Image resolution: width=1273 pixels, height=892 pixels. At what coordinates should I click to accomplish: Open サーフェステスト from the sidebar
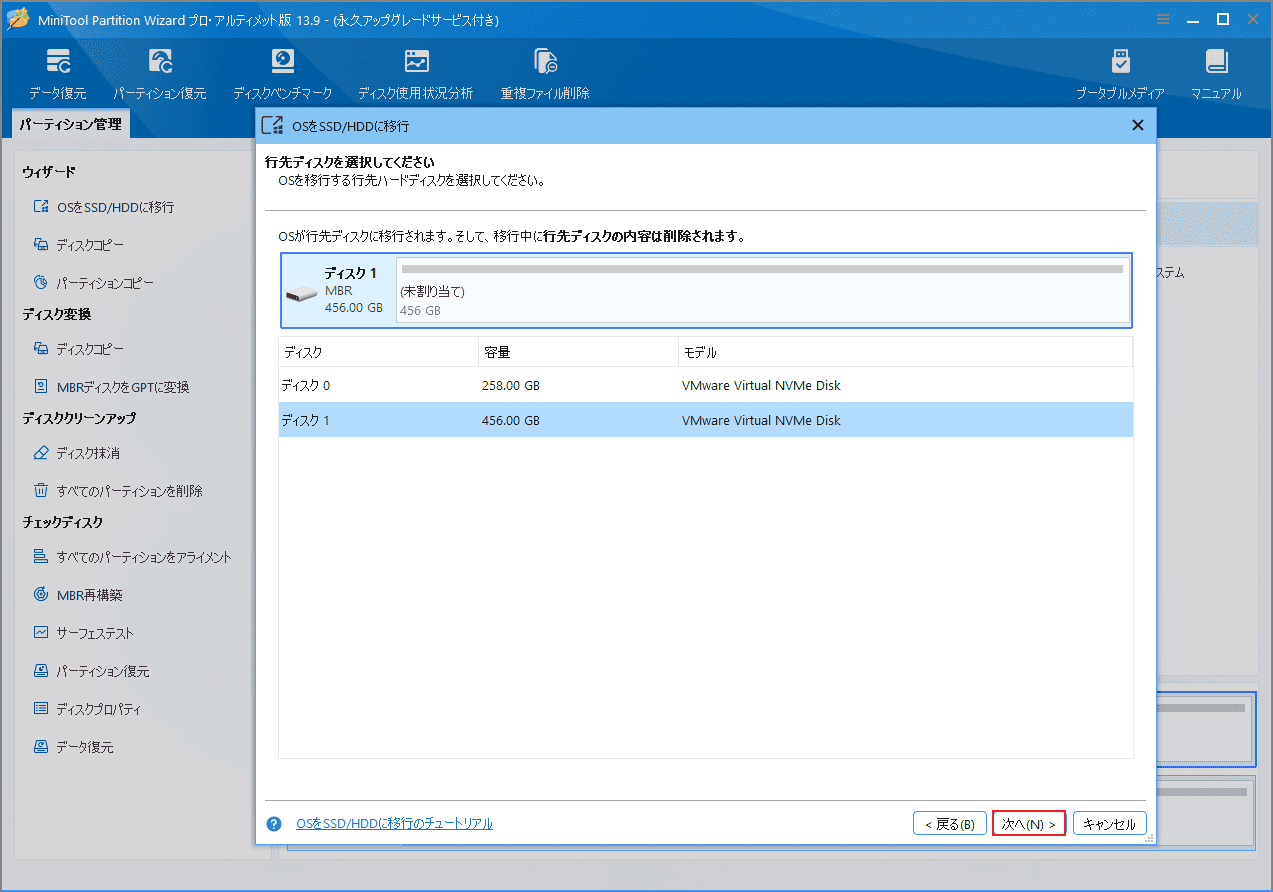coord(83,633)
